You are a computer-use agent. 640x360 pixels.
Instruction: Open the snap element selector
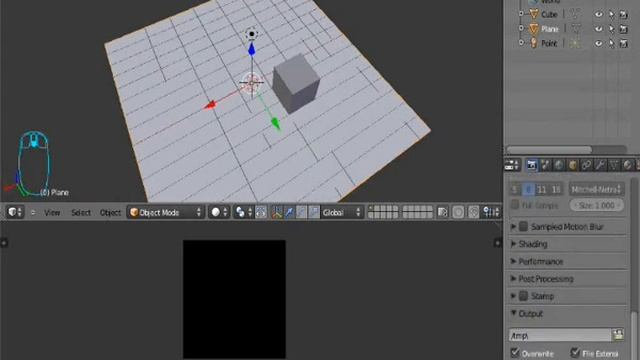pos(491,212)
